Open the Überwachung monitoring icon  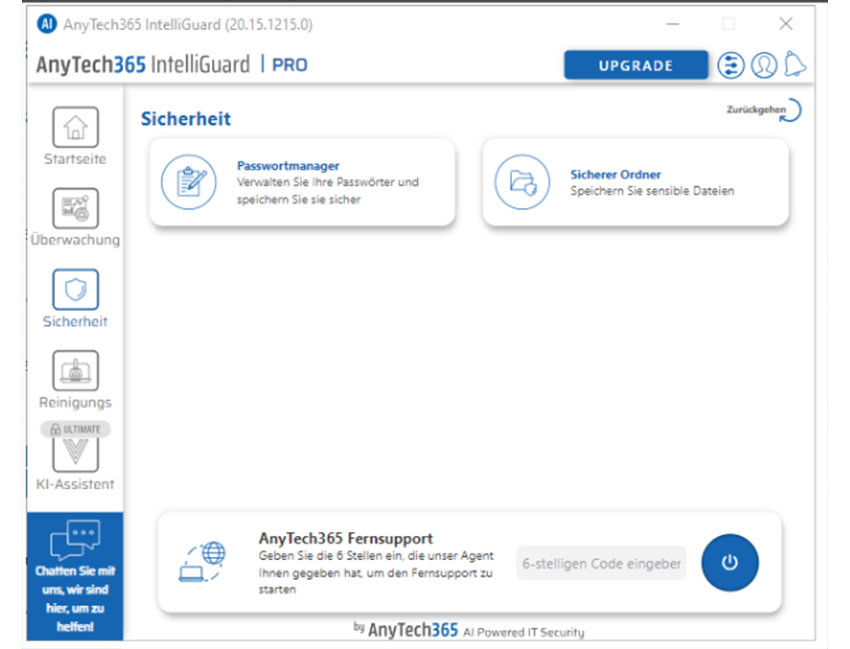(x=75, y=209)
